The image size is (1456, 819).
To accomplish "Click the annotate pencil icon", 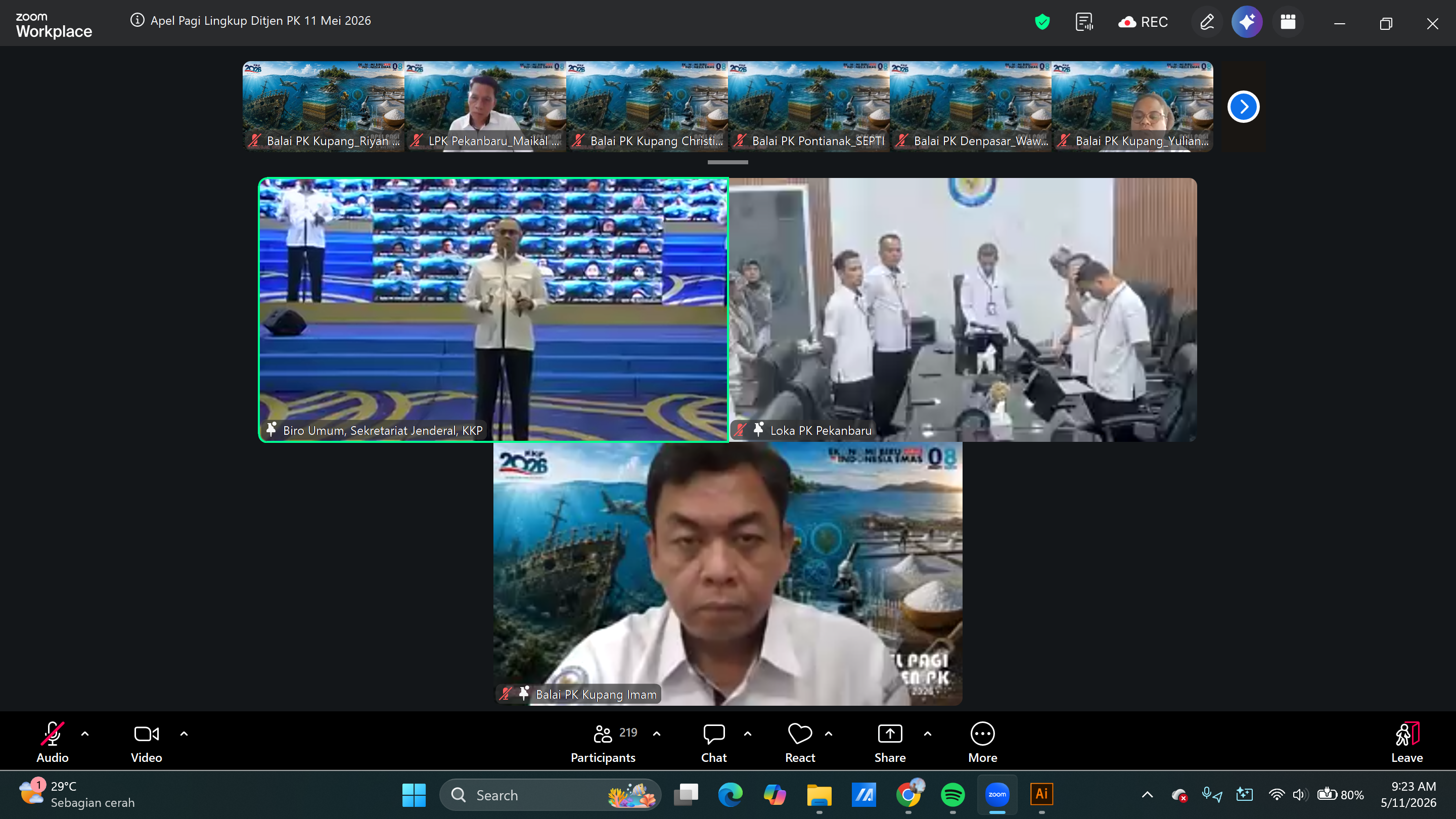I will point(1207,22).
